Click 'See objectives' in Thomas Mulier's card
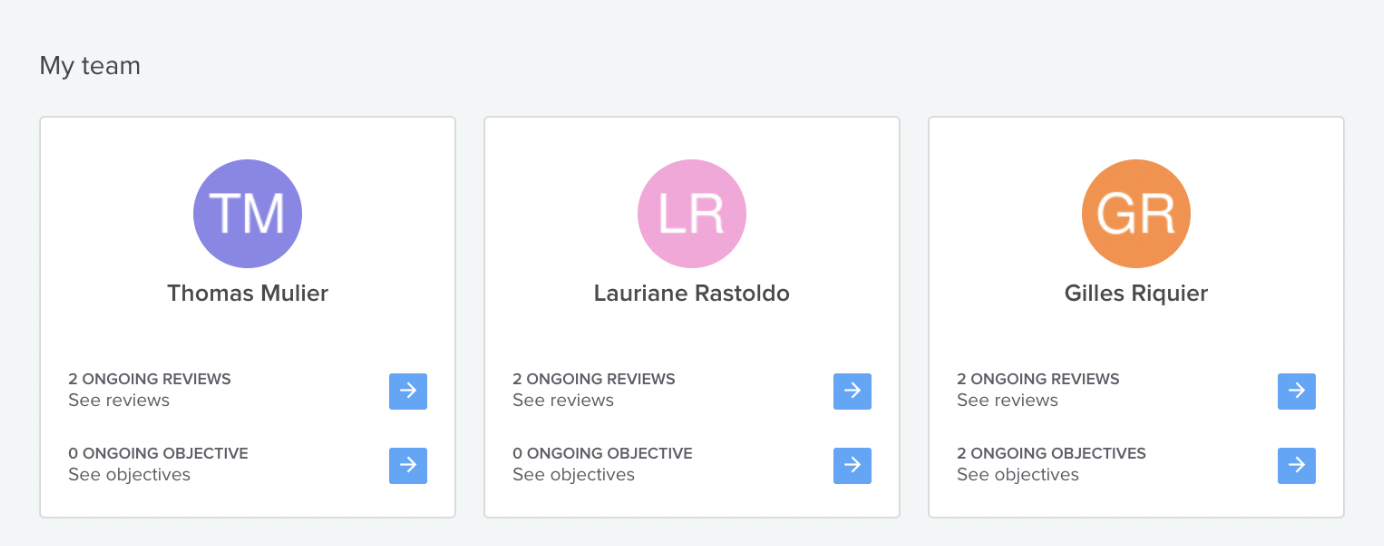Image resolution: width=1384 pixels, height=546 pixels. click(x=129, y=475)
